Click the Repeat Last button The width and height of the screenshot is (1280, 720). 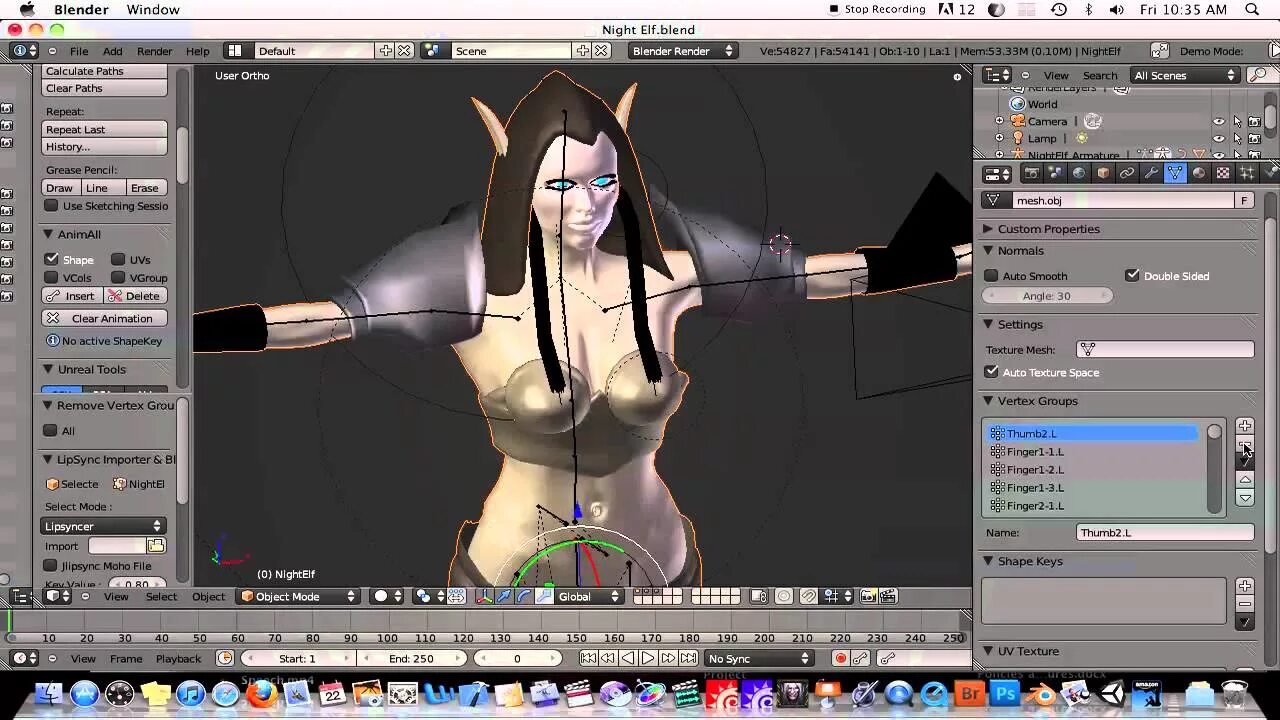click(104, 129)
